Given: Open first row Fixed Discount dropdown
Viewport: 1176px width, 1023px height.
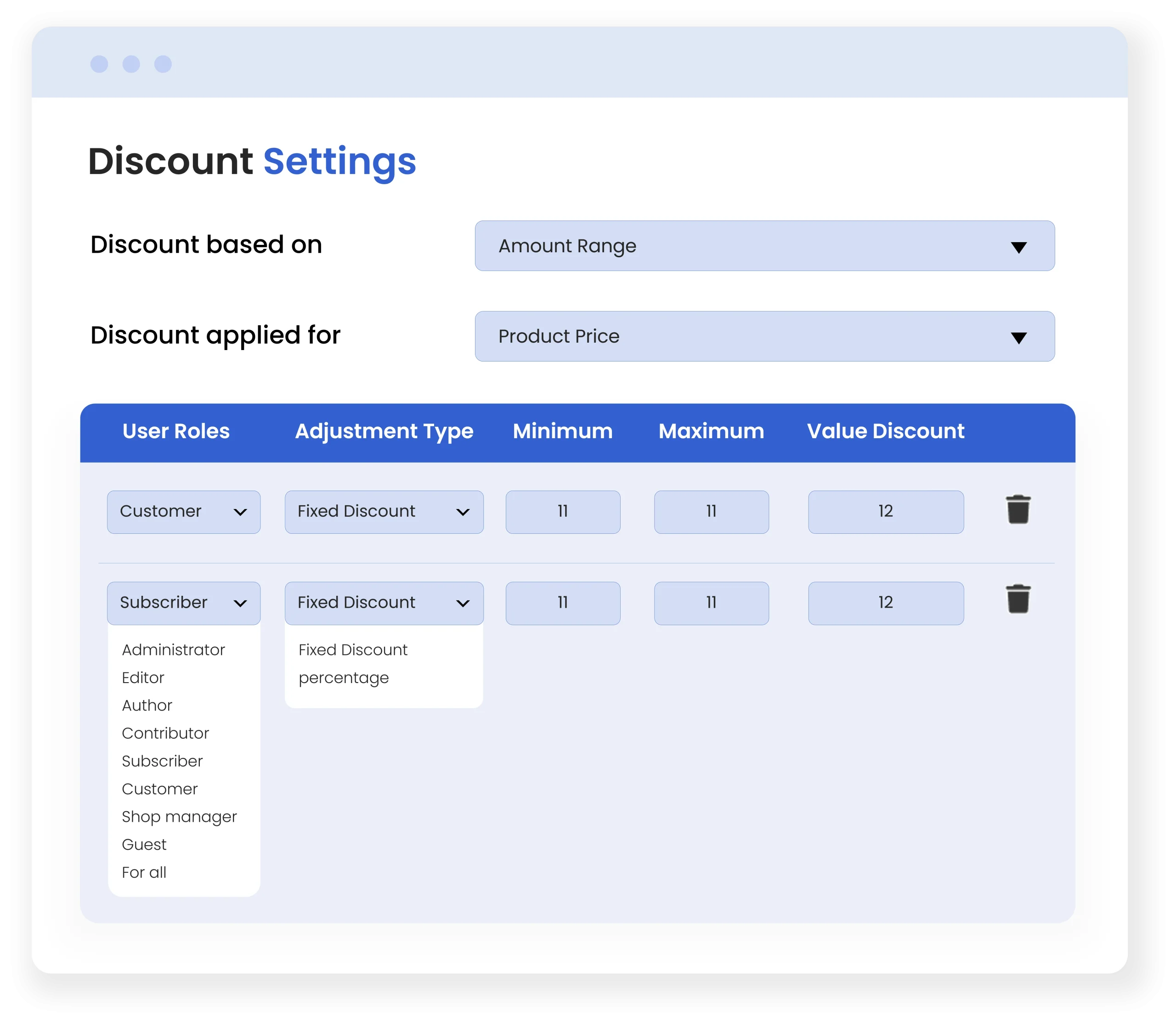Looking at the screenshot, I should [384, 512].
